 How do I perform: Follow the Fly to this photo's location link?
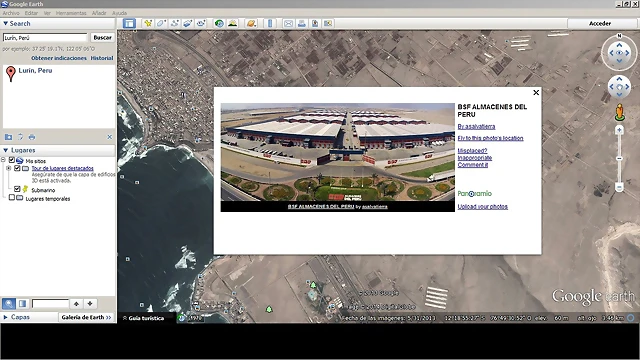coord(490,138)
